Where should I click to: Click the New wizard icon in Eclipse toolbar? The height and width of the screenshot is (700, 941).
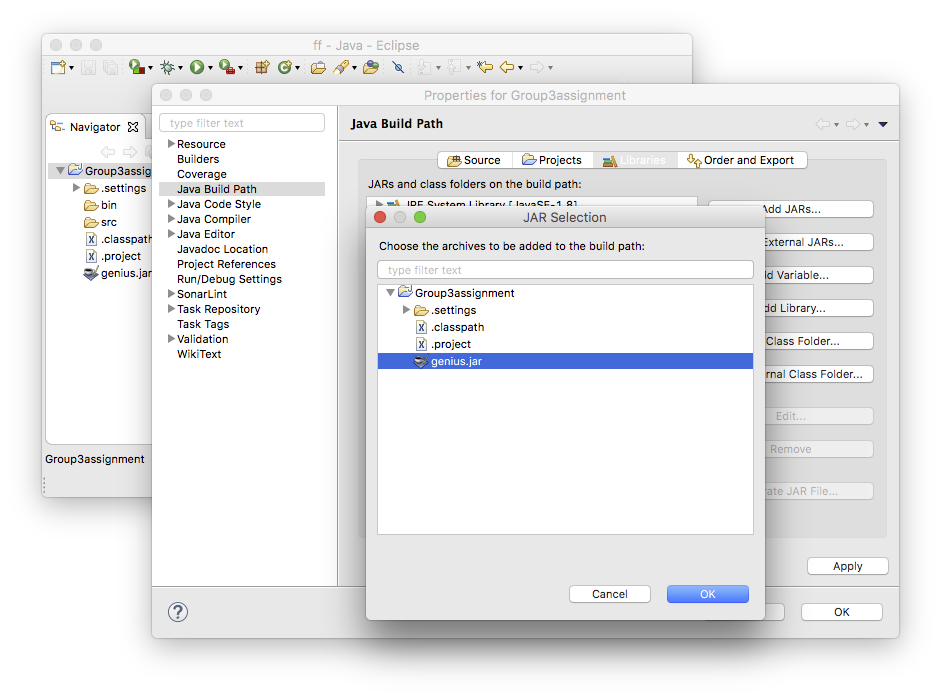[x=58, y=67]
